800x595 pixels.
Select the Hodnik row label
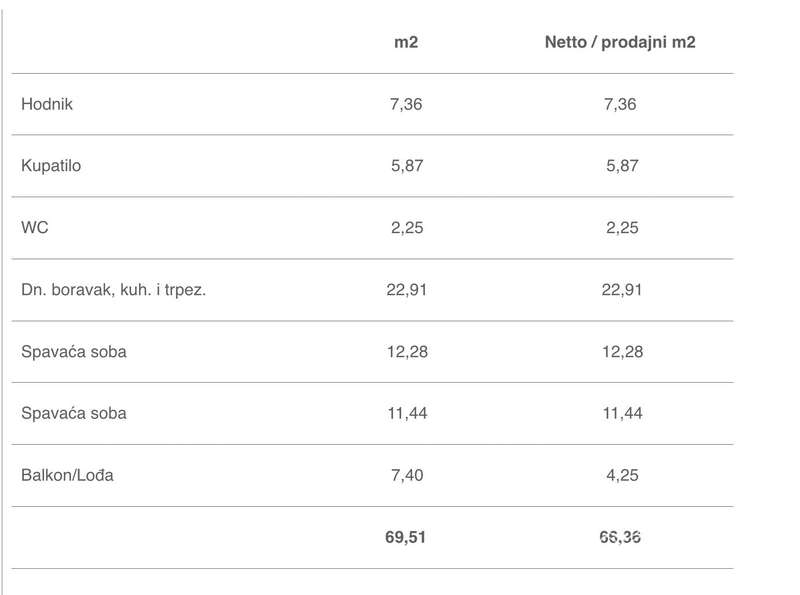[x=47, y=104]
